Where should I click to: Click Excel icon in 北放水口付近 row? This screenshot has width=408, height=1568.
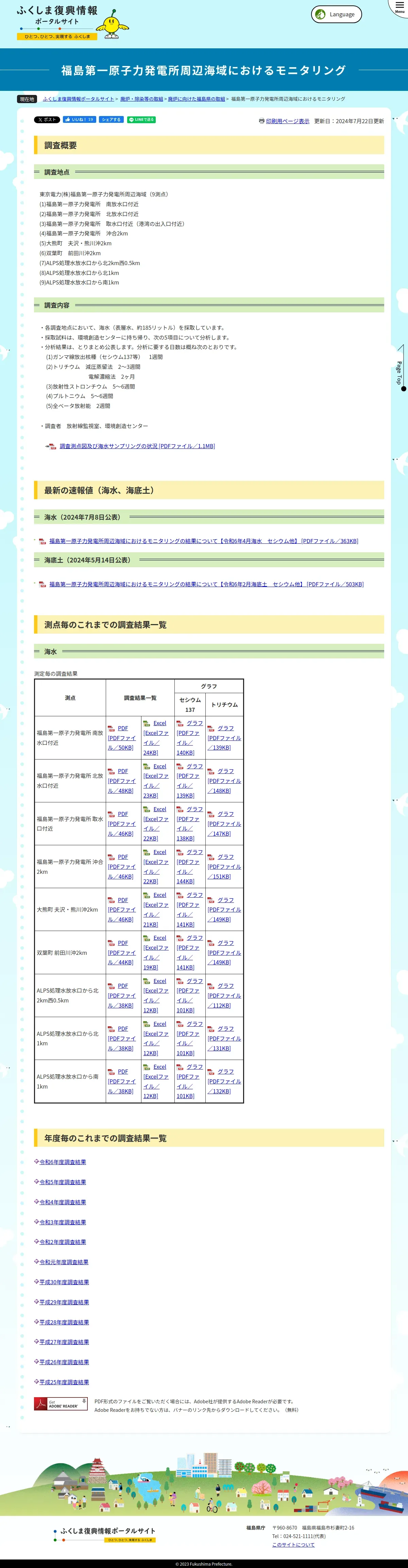point(147,766)
